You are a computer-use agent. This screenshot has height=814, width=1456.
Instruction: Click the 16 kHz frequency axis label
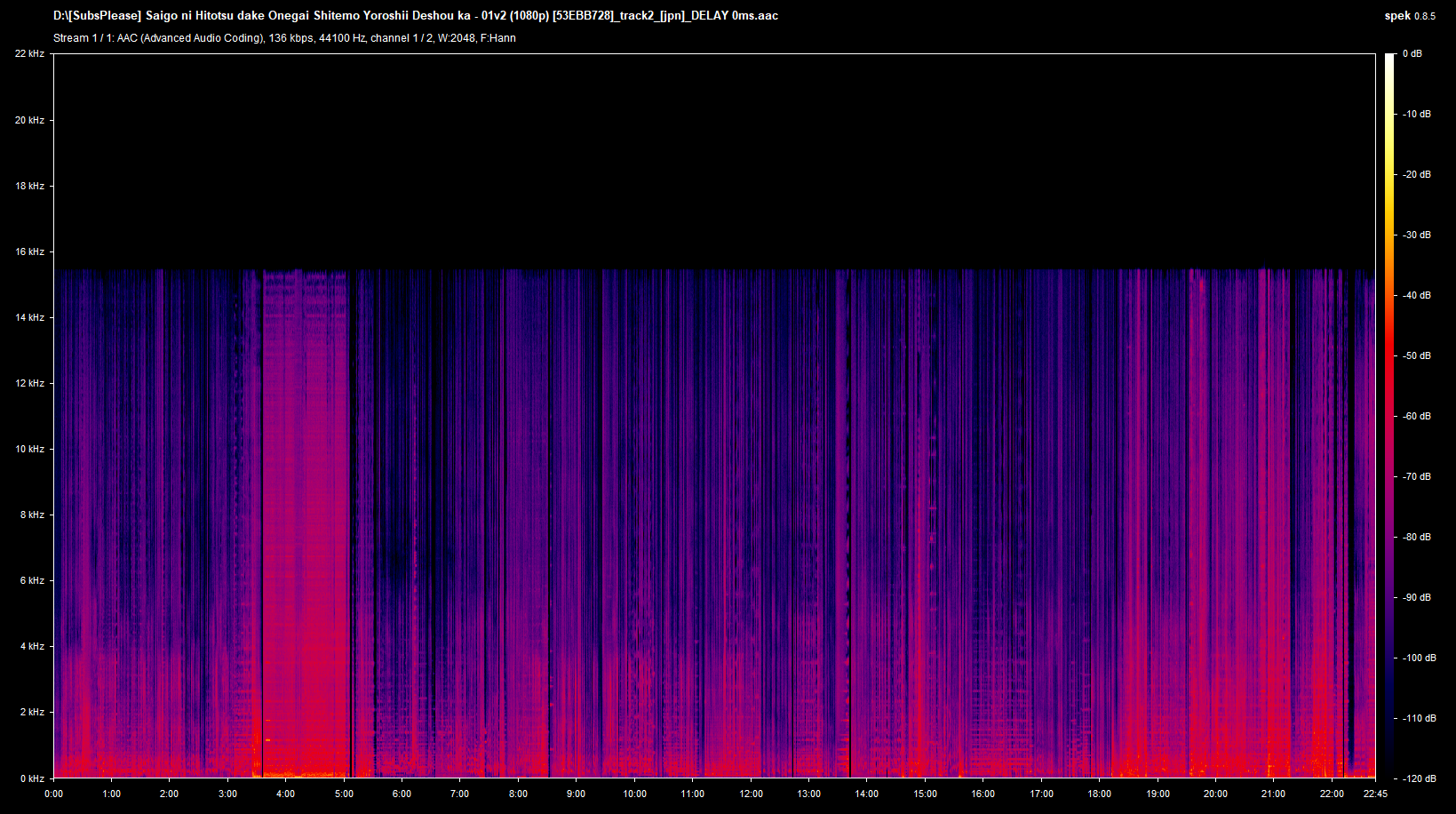(29, 251)
